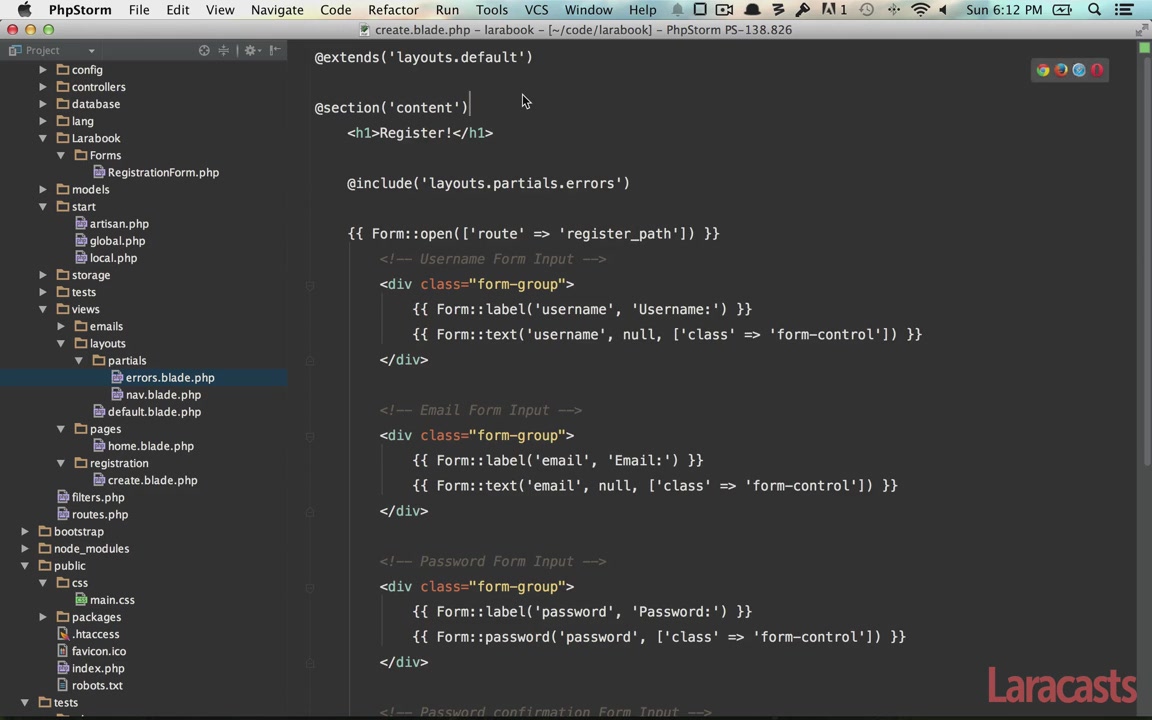
Task: Click Scroll from Source target icon
Action: click(204, 51)
